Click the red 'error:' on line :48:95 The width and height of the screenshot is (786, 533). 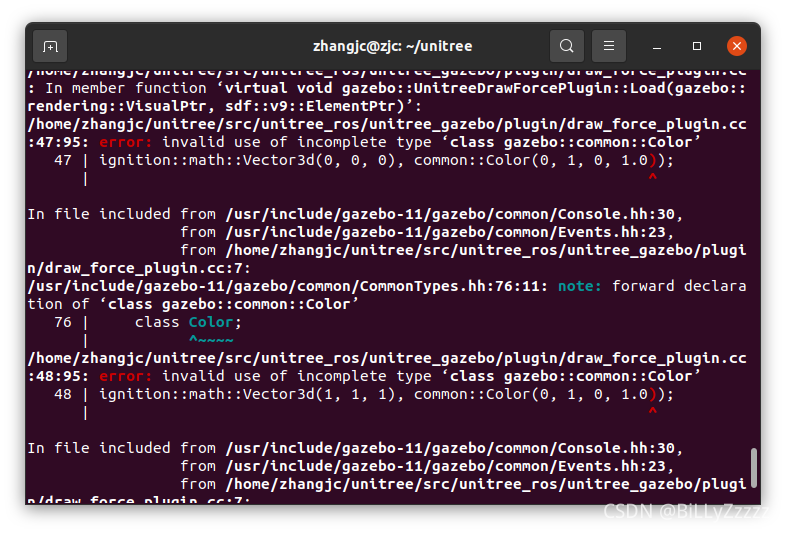[125, 376]
